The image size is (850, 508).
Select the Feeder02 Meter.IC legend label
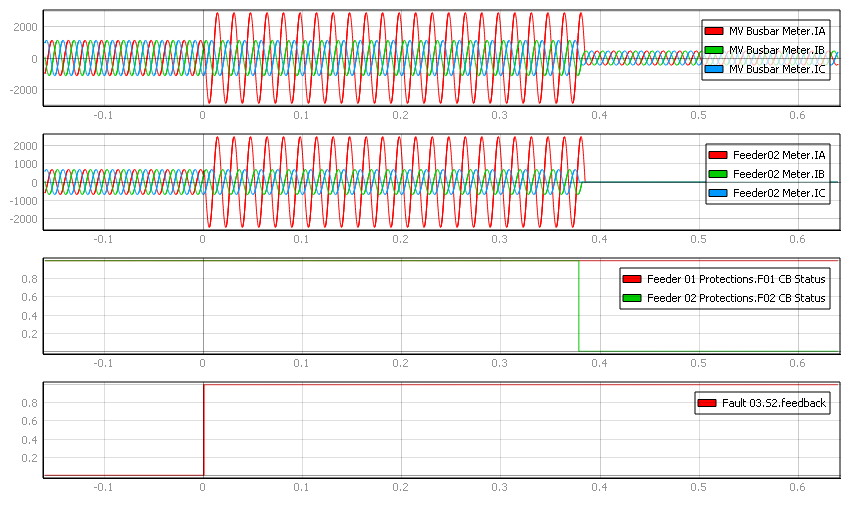click(779, 193)
